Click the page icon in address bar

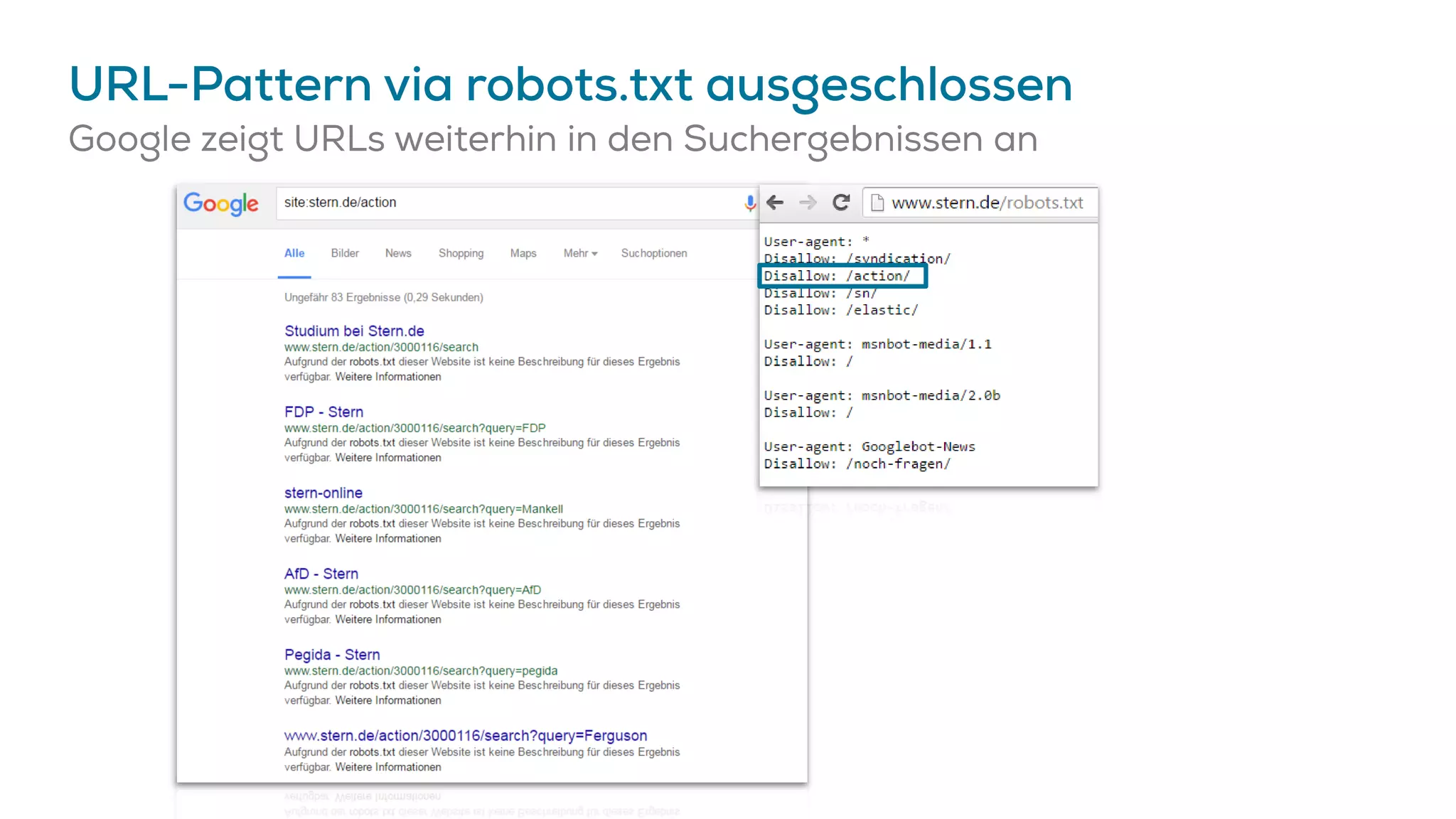[877, 203]
